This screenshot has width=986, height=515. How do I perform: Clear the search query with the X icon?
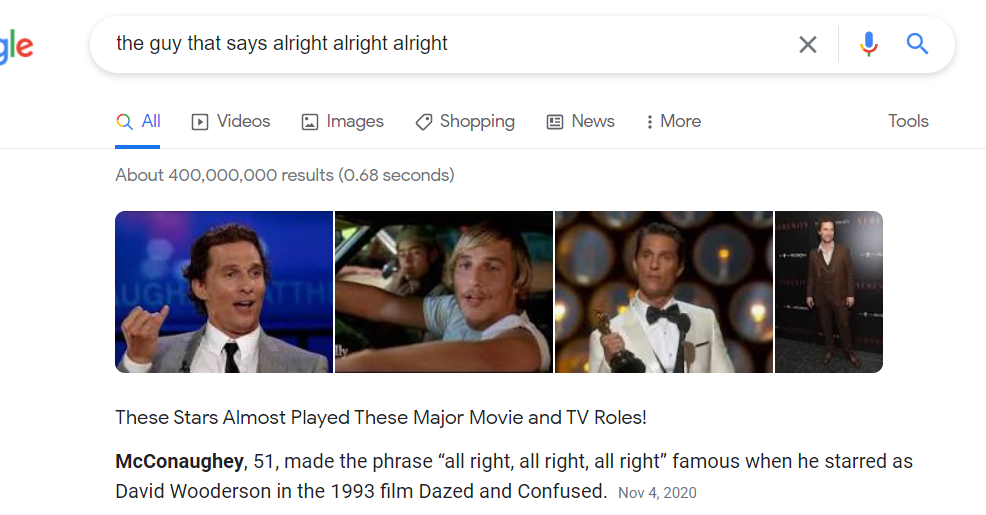click(x=808, y=44)
